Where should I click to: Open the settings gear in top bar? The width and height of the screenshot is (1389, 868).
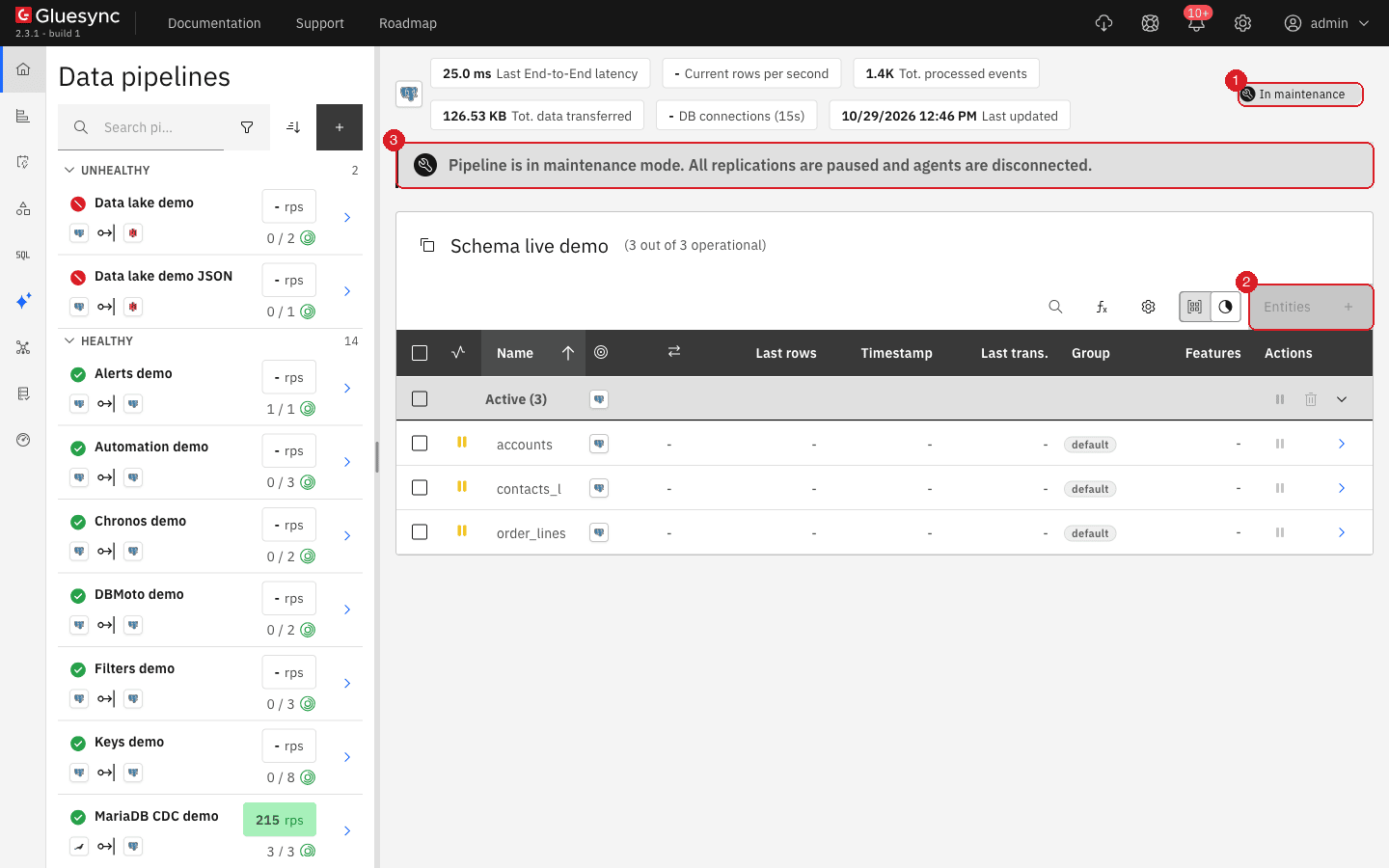coord(1242,23)
